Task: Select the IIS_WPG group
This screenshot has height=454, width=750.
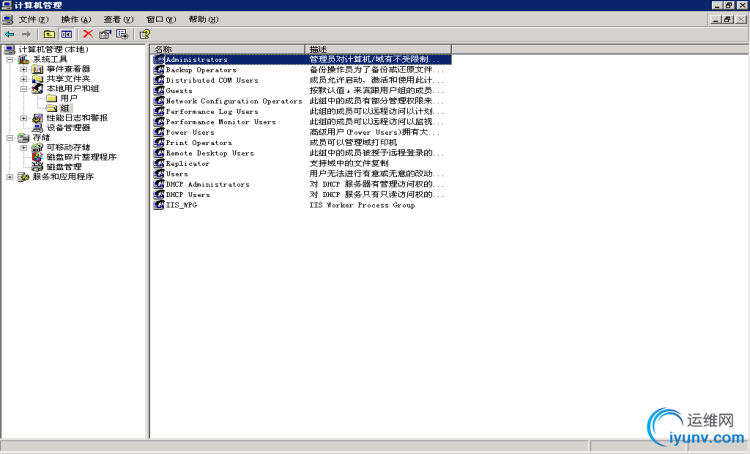Action: 181,205
